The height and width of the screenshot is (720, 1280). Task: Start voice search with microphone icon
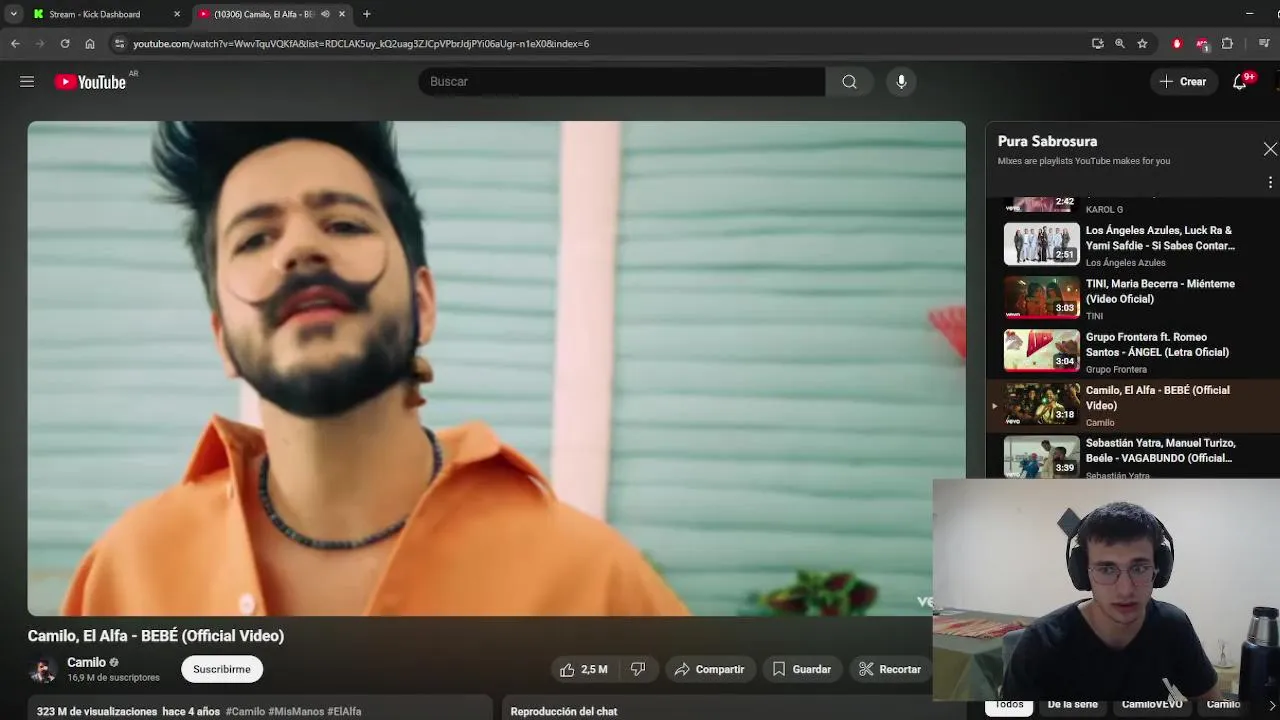[901, 82]
